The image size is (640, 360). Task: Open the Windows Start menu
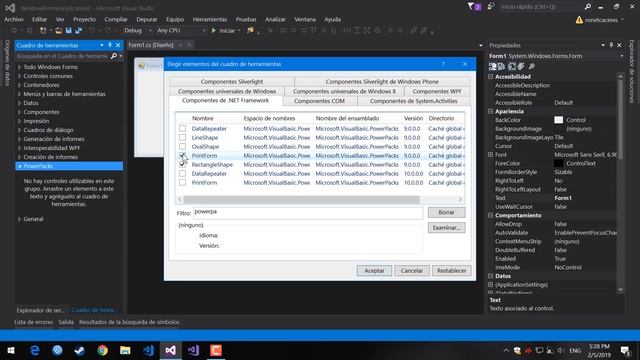[11, 350]
